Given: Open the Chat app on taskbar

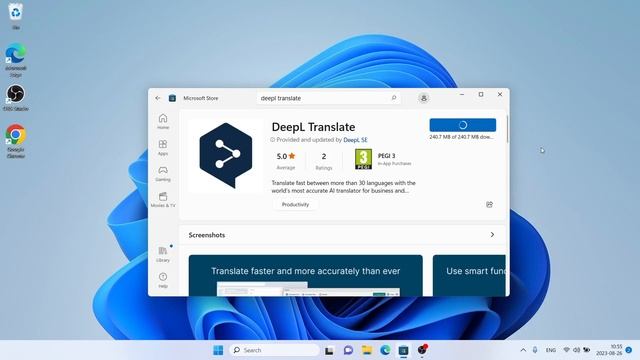Looking at the screenshot, I should [348, 350].
